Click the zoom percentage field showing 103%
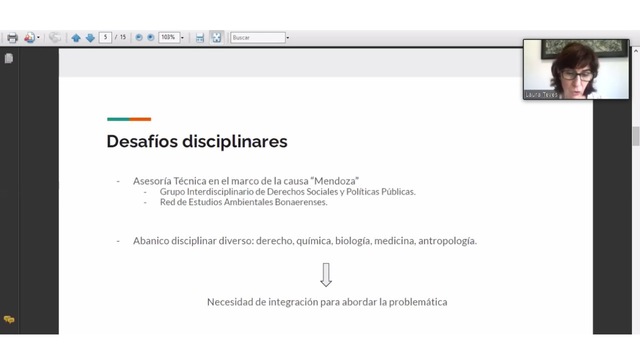Image resolution: width=640 pixels, height=360 pixels. [x=169, y=38]
